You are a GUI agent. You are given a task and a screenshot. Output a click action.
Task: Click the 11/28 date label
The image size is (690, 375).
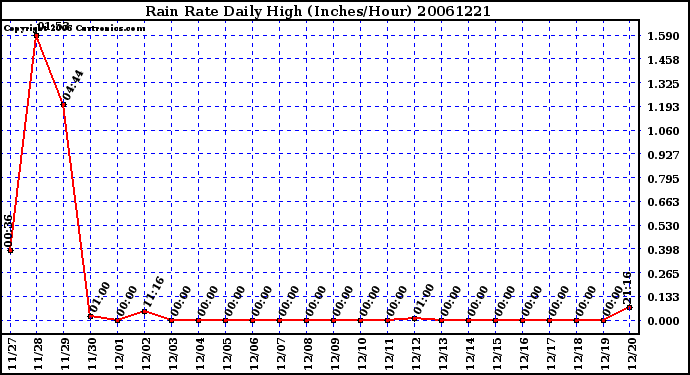click(38, 354)
